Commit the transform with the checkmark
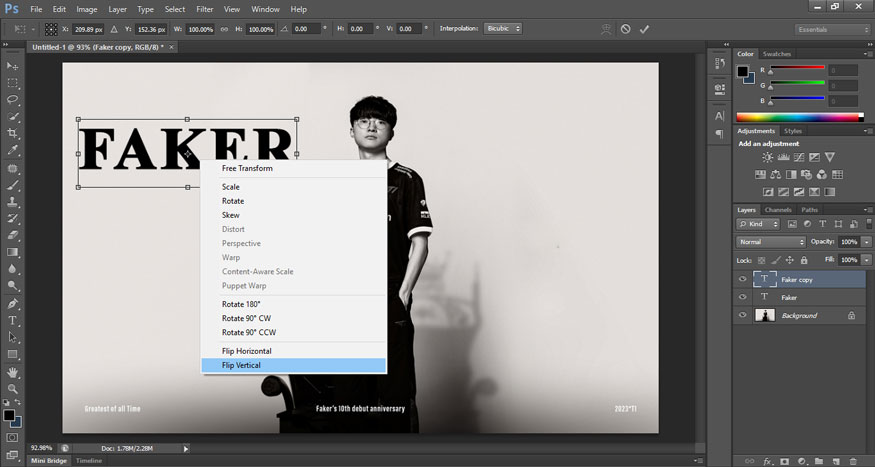This screenshot has width=875, height=467. pos(645,29)
